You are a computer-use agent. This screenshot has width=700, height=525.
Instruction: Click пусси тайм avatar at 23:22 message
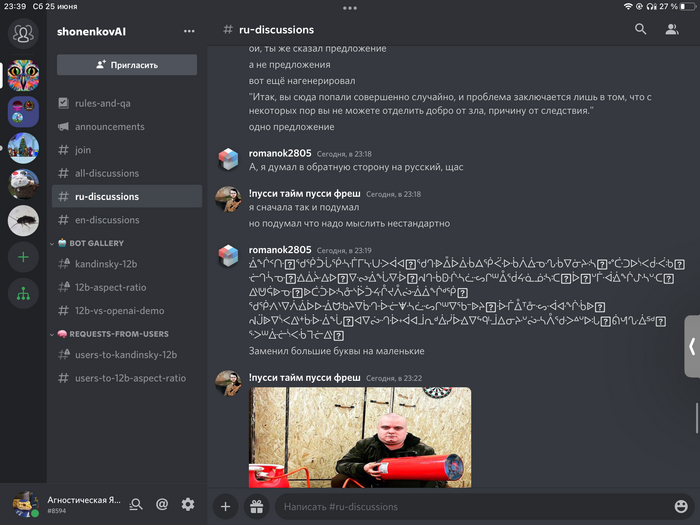(228, 383)
